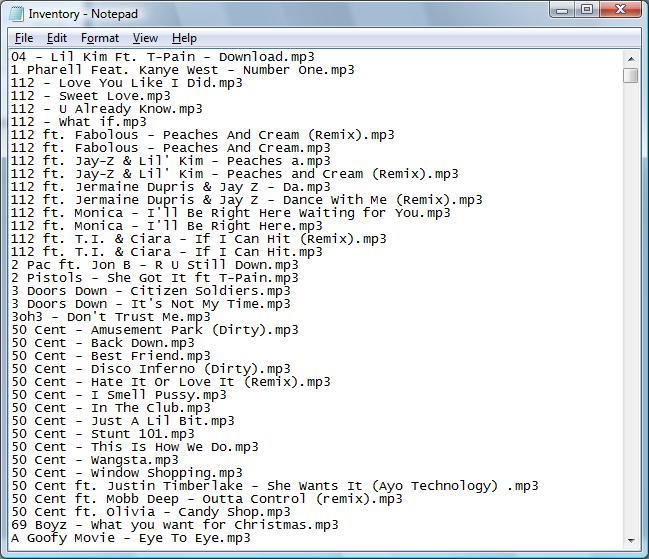
Task: Click line "112 - Love You Like I Did.mp3"
Action: (x=127, y=83)
